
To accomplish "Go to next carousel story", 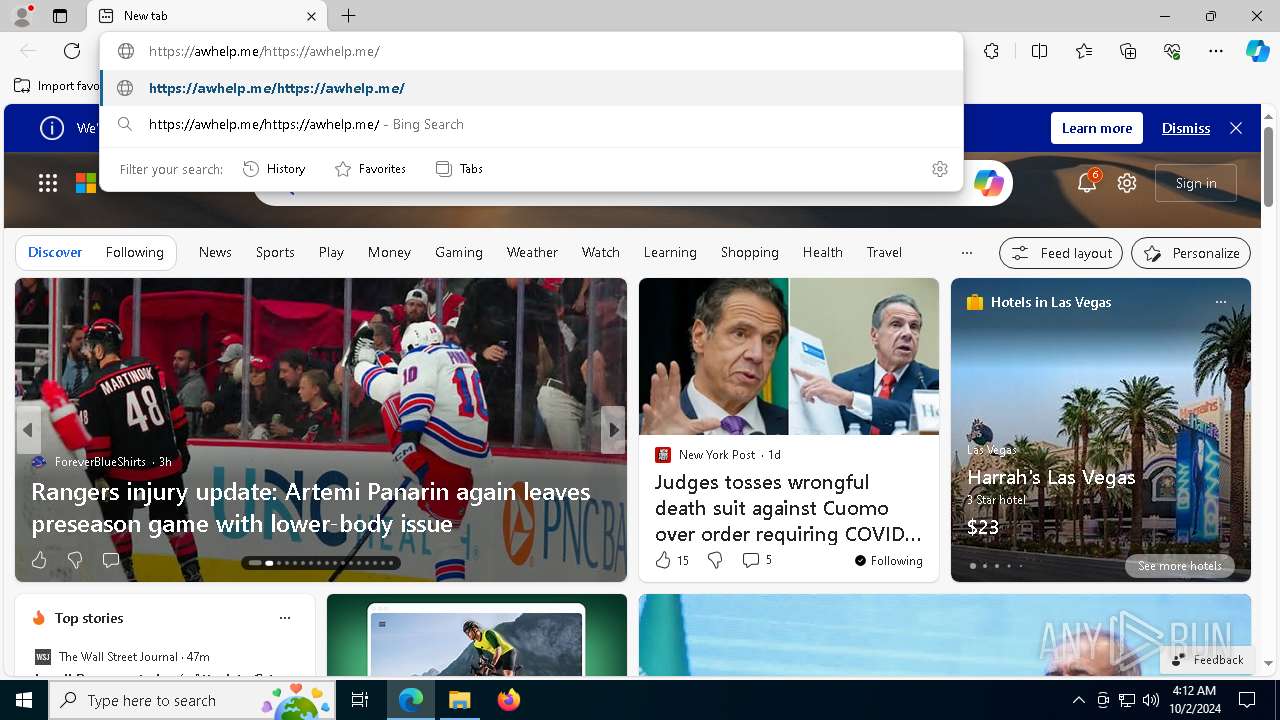I will (x=613, y=430).
